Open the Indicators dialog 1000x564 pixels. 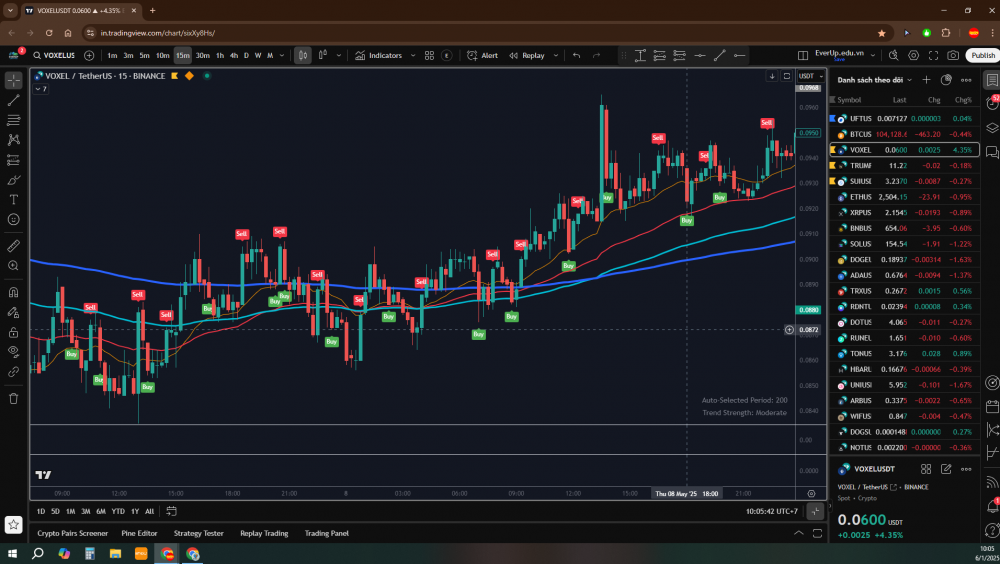pos(379,56)
